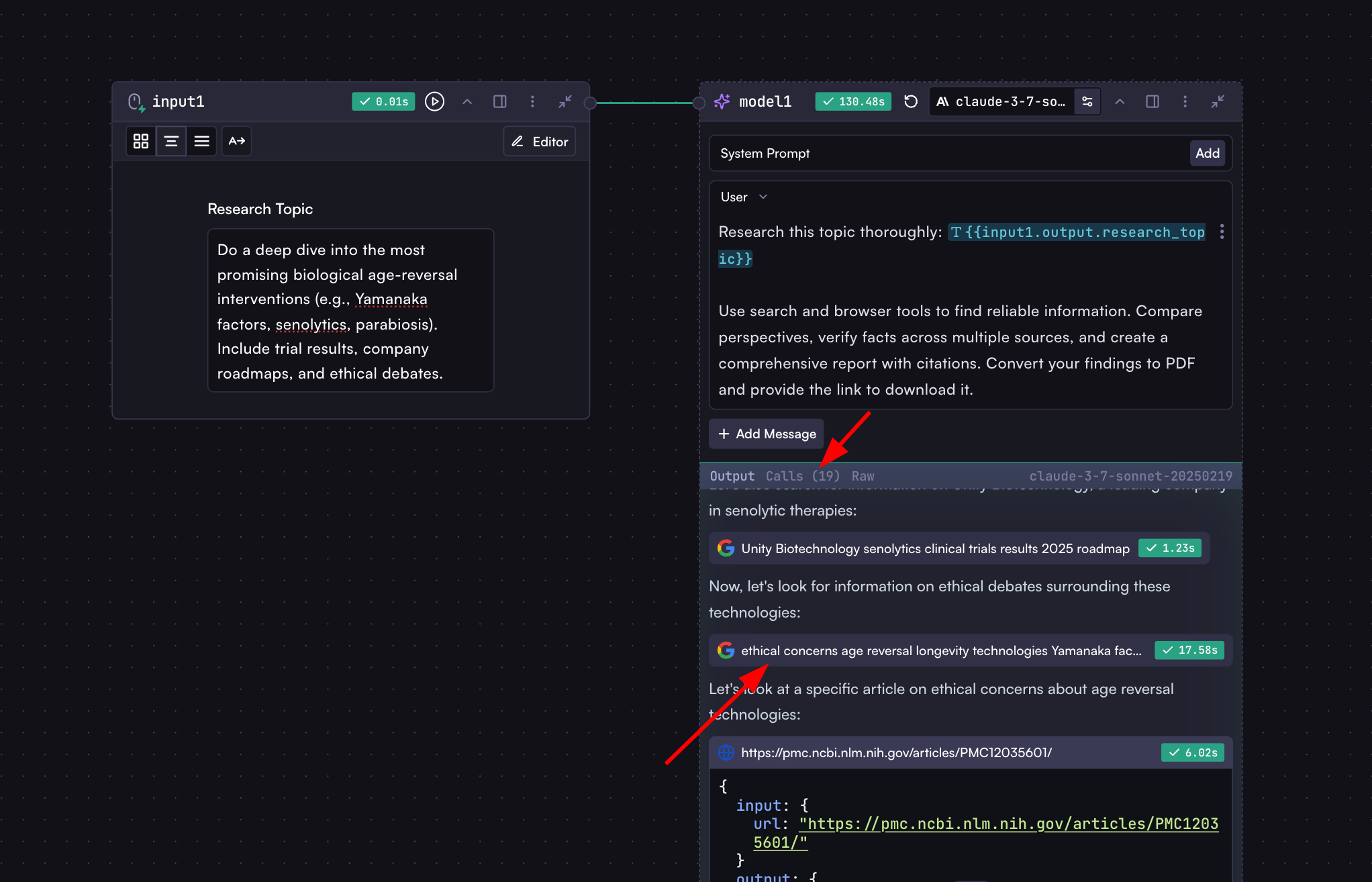Collapse input1 node with chevron up
This screenshot has height=882, width=1372.
(467, 101)
